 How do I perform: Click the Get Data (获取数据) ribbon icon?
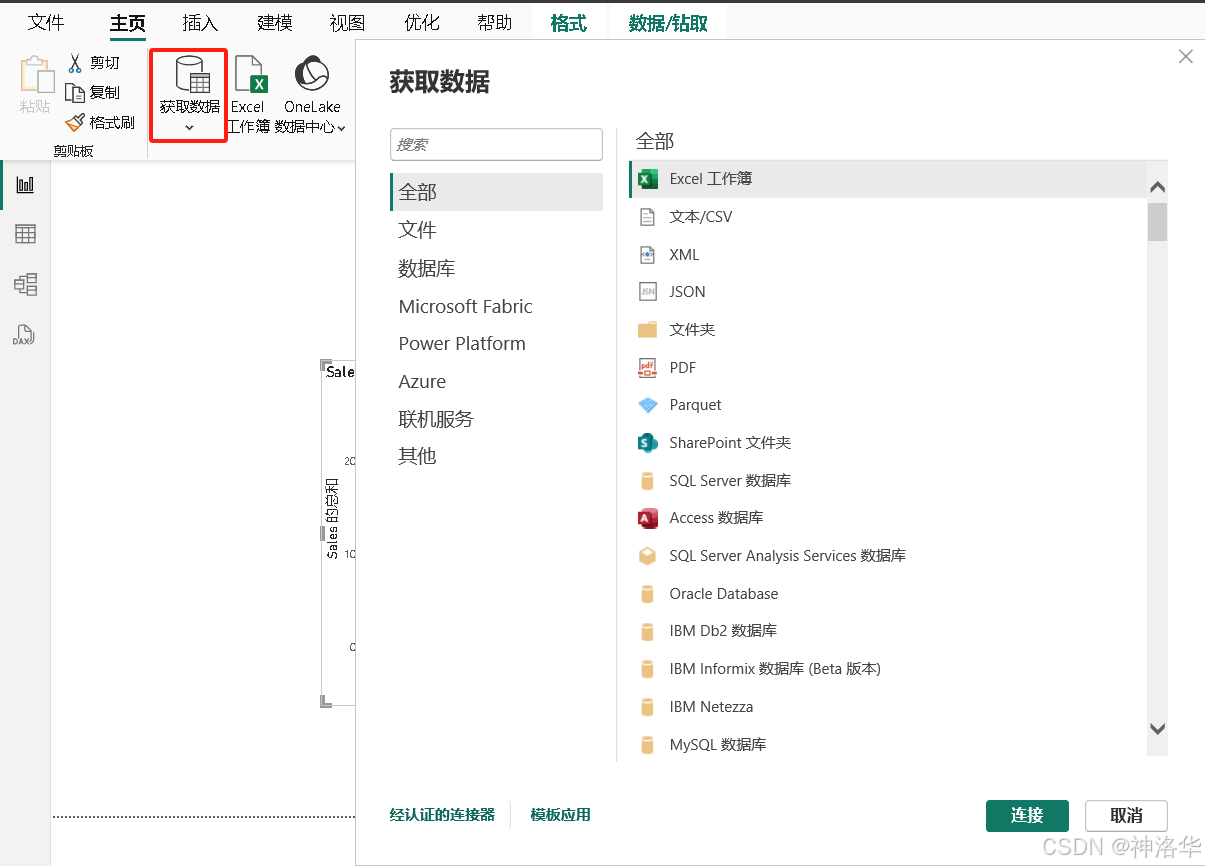190,77
